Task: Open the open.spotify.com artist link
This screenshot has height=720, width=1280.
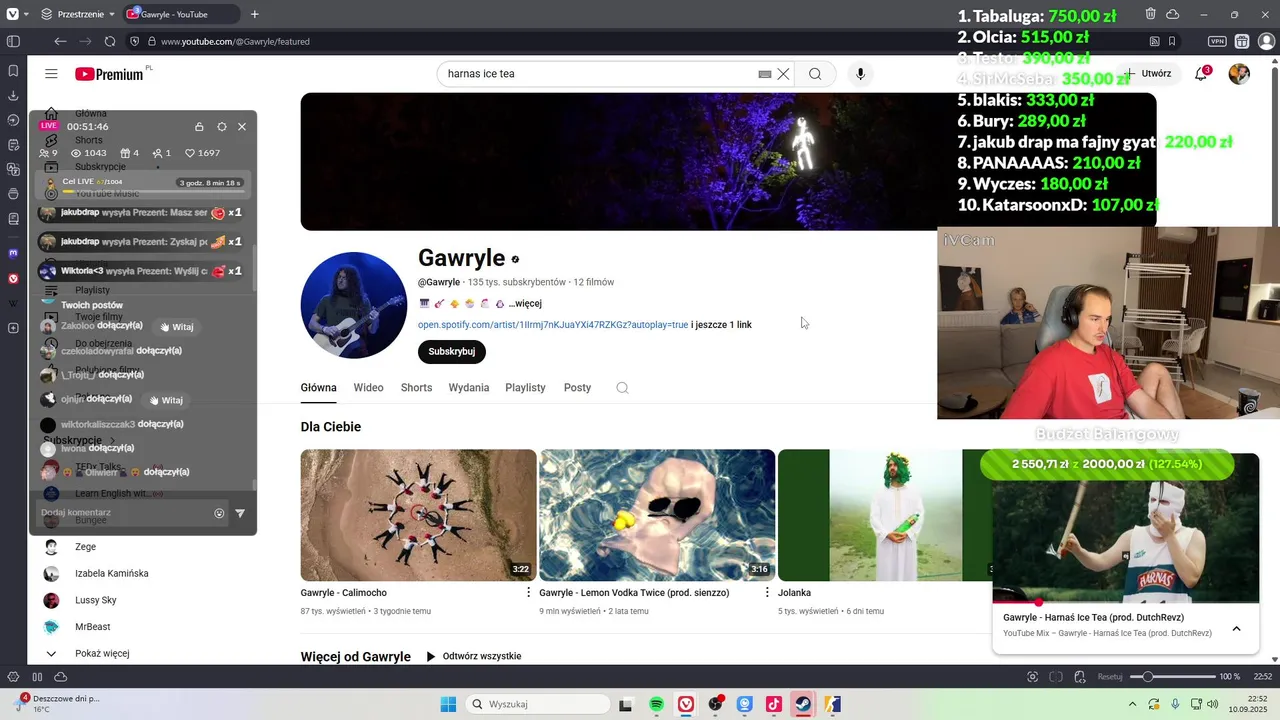Action: 553,325
